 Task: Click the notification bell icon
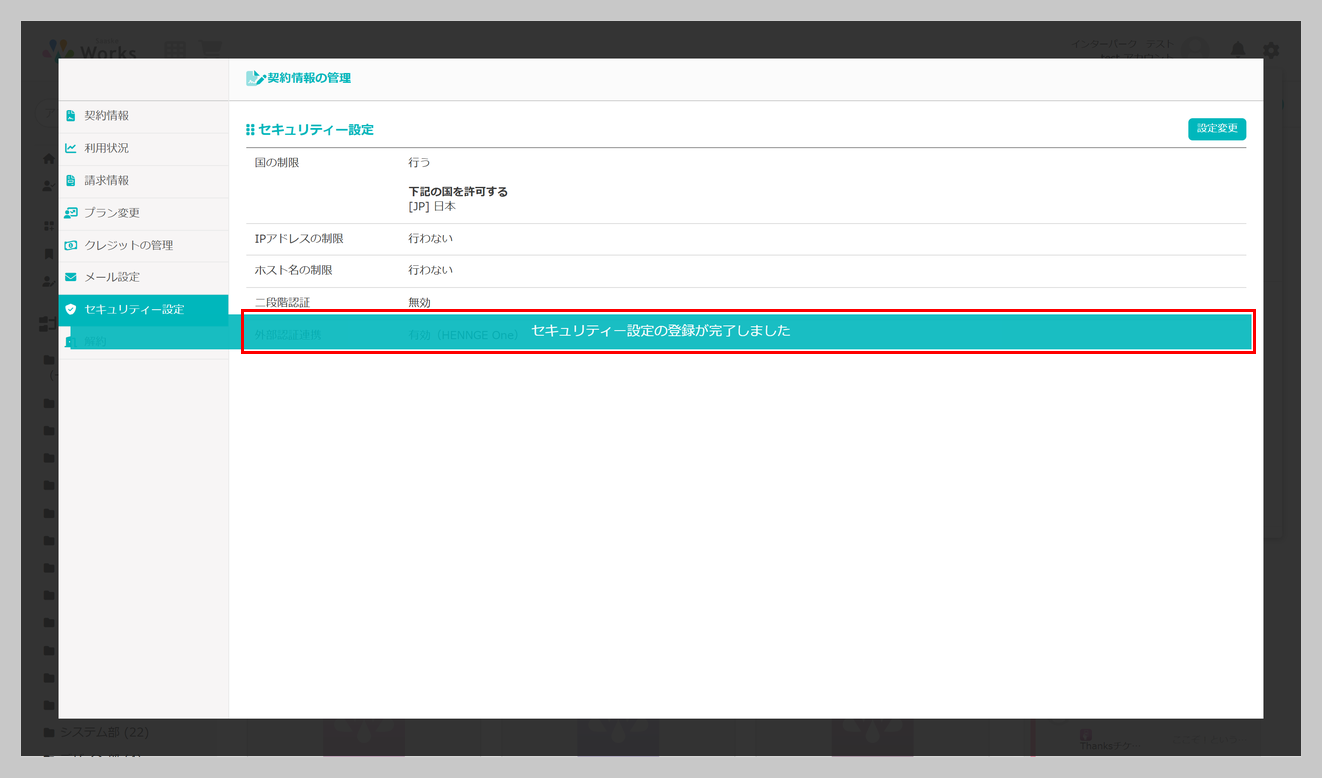tap(1238, 49)
